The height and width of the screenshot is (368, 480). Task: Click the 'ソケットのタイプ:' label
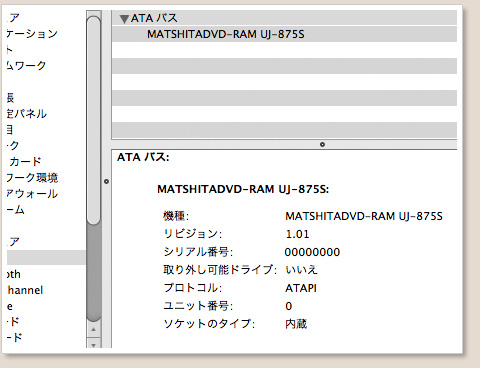click(209, 324)
